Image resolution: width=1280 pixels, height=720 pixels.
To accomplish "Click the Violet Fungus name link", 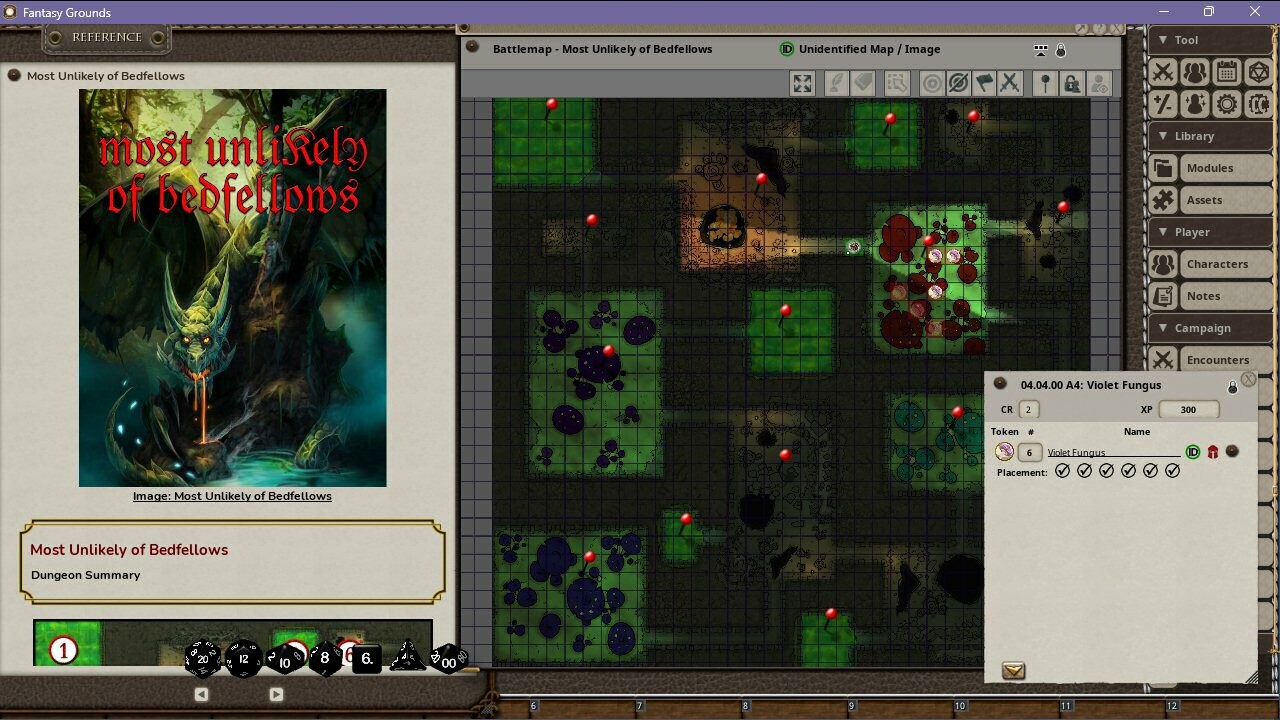I will point(1075,452).
